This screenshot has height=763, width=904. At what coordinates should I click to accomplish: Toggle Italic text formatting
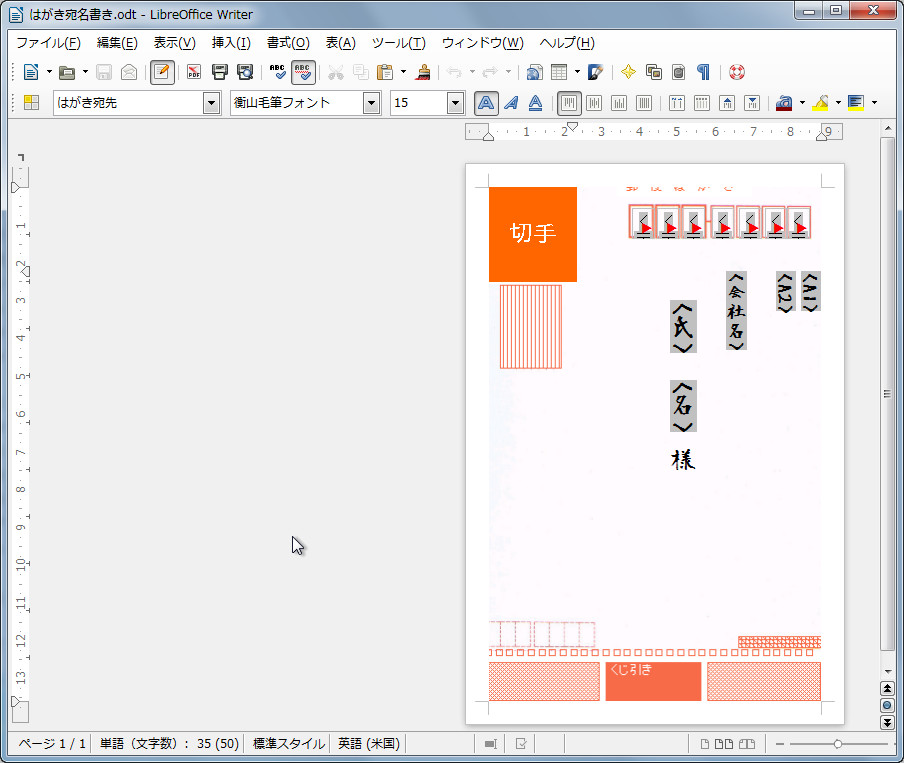[x=511, y=103]
